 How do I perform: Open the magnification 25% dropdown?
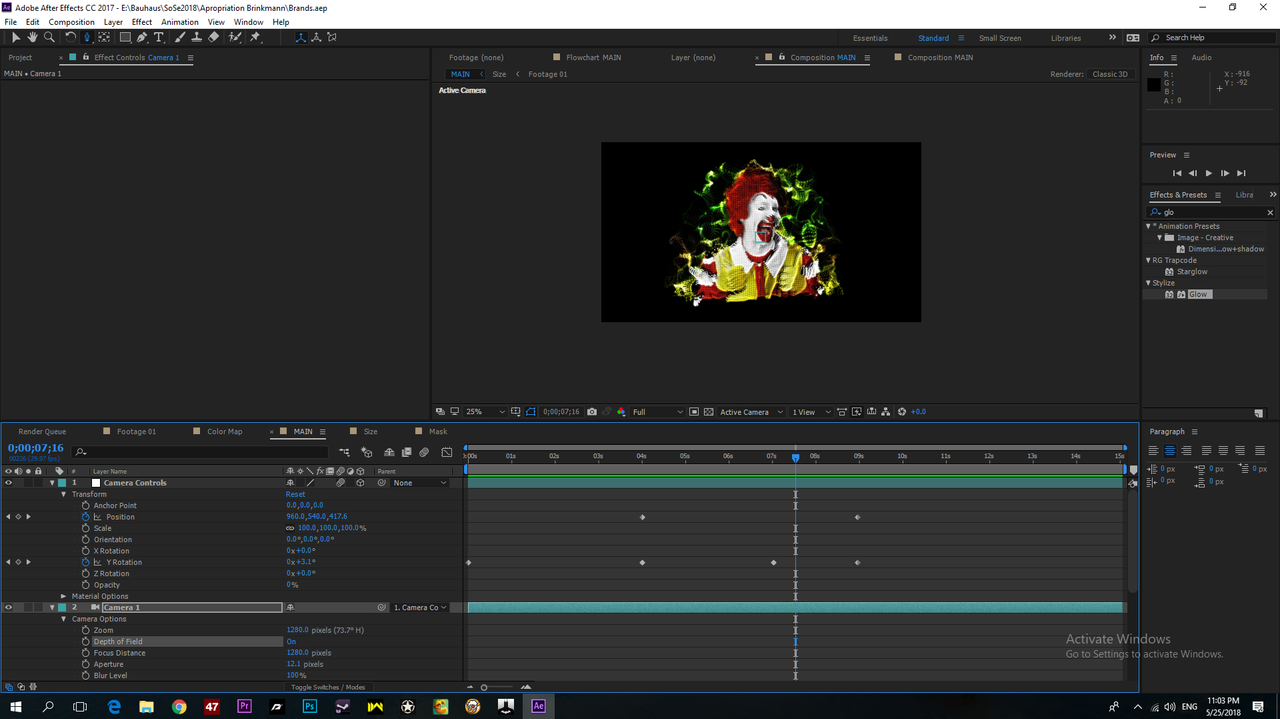pos(486,412)
